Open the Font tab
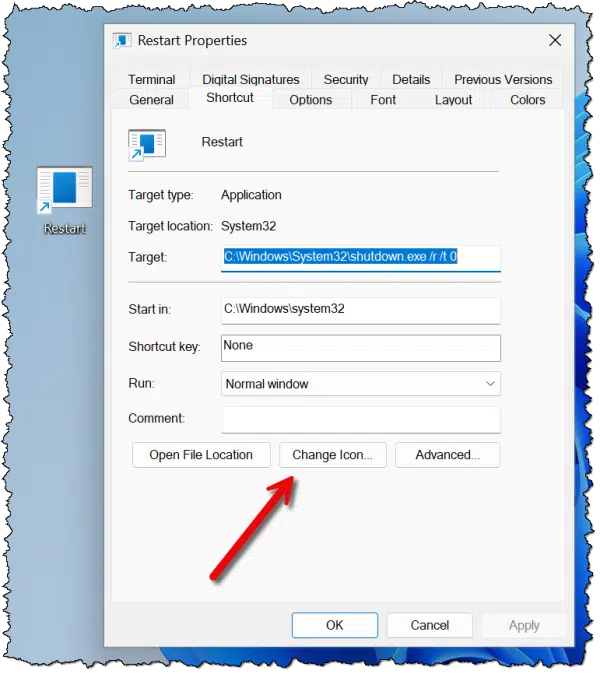This screenshot has width=600, height=674. pos(383,100)
